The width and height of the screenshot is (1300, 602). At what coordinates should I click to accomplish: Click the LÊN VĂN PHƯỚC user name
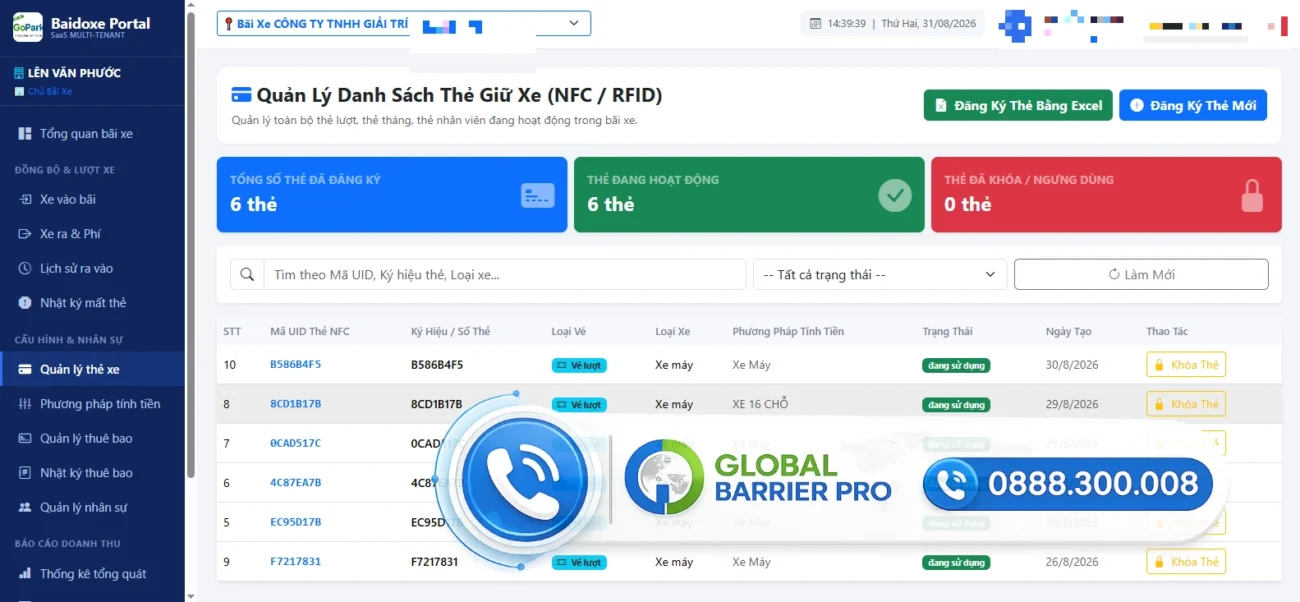(x=74, y=73)
